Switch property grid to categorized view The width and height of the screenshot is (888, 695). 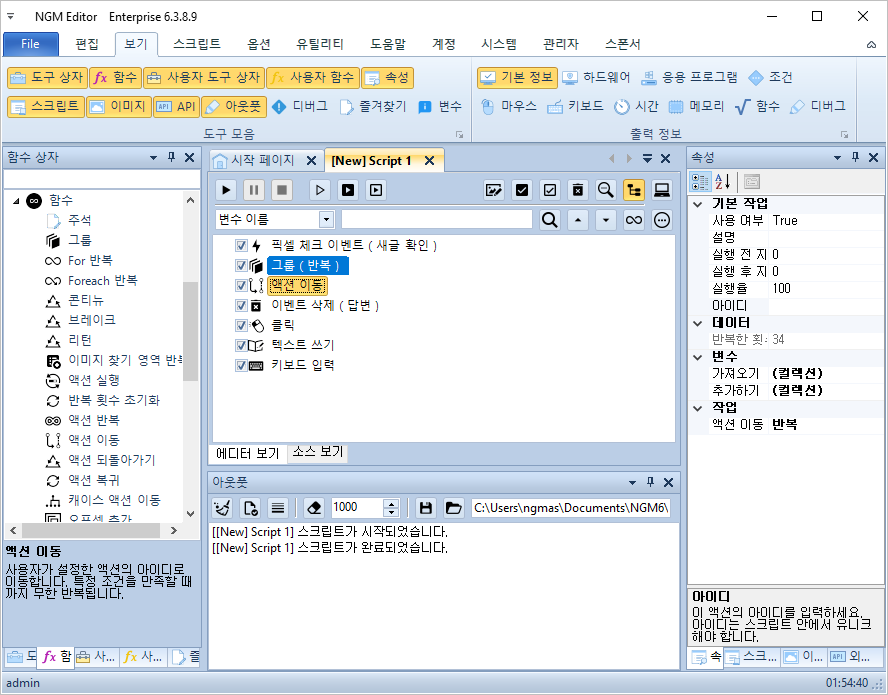[700, 182]
